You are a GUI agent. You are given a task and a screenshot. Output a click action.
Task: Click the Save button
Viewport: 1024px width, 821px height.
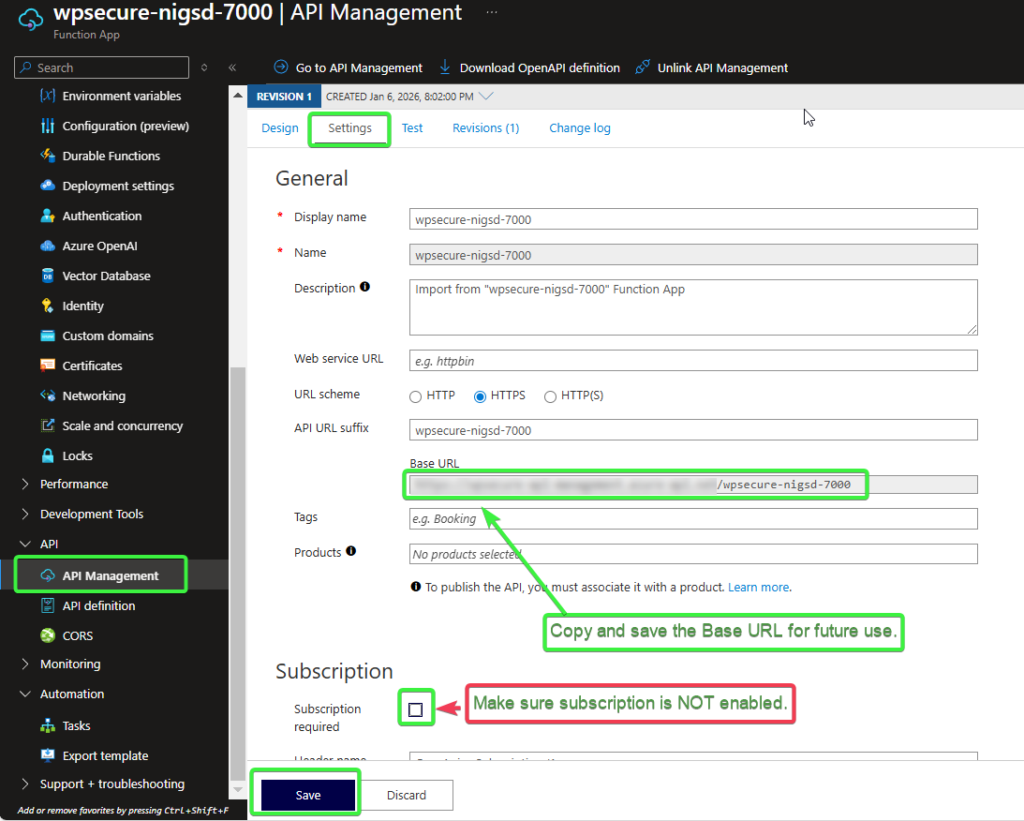click(308, 795)
